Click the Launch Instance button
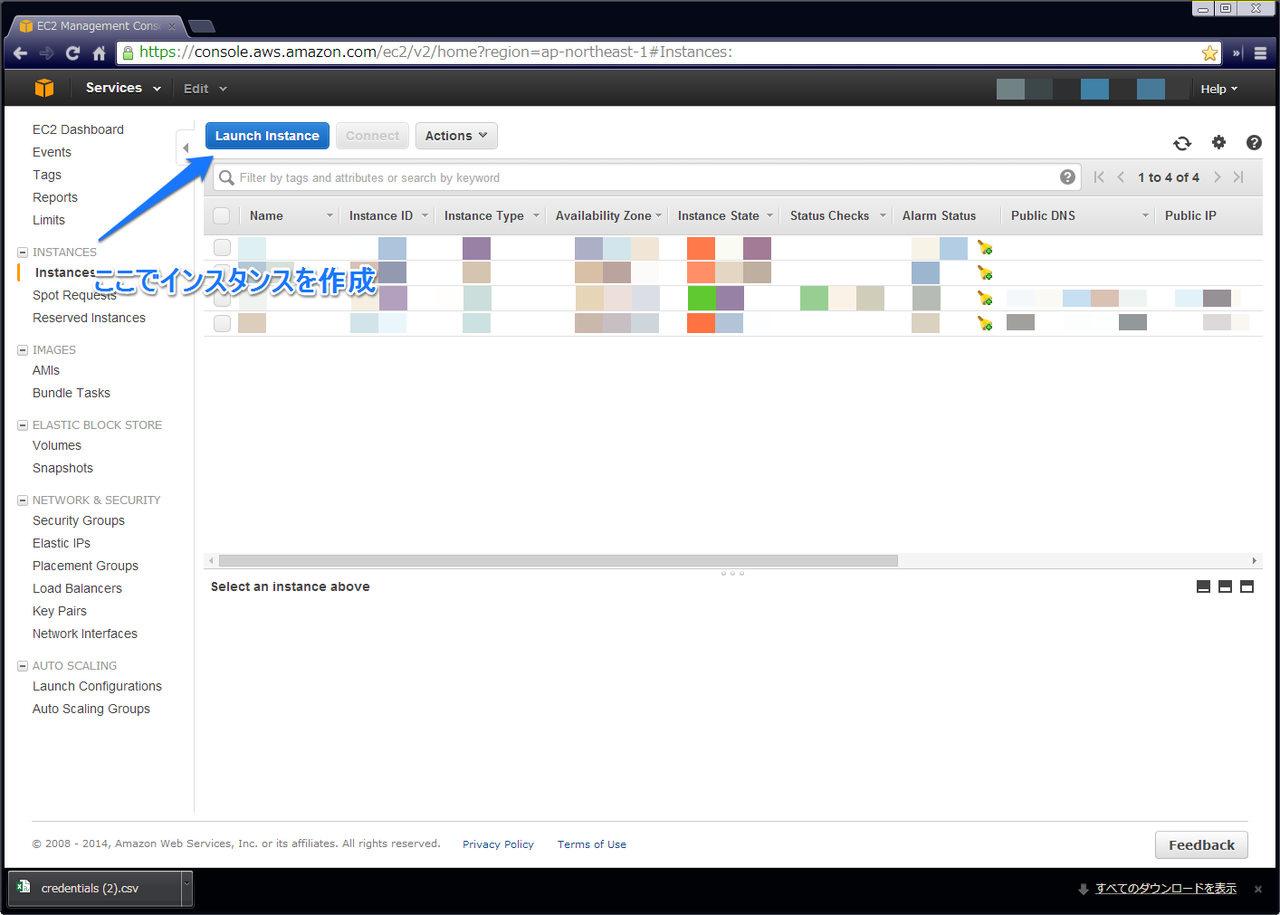 point(267,136)
